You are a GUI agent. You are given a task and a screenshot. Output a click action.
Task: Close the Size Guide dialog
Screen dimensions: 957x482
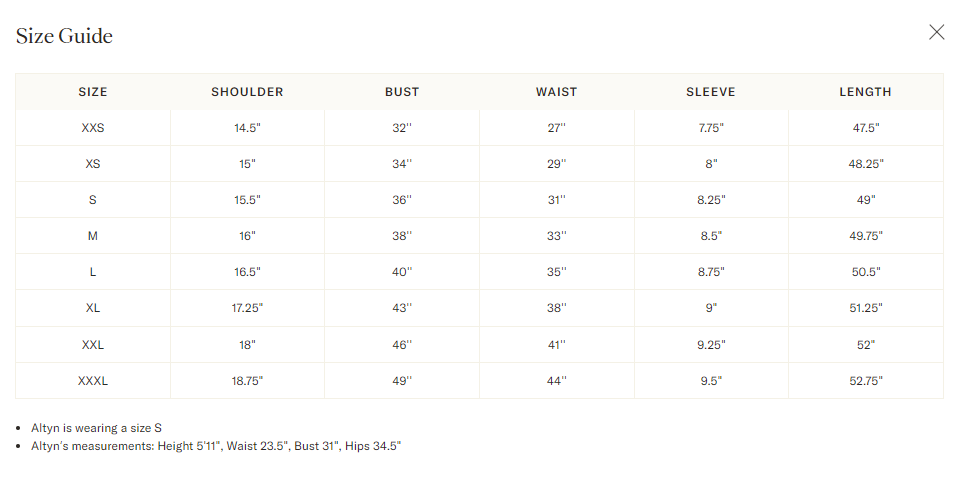(936, 32)
